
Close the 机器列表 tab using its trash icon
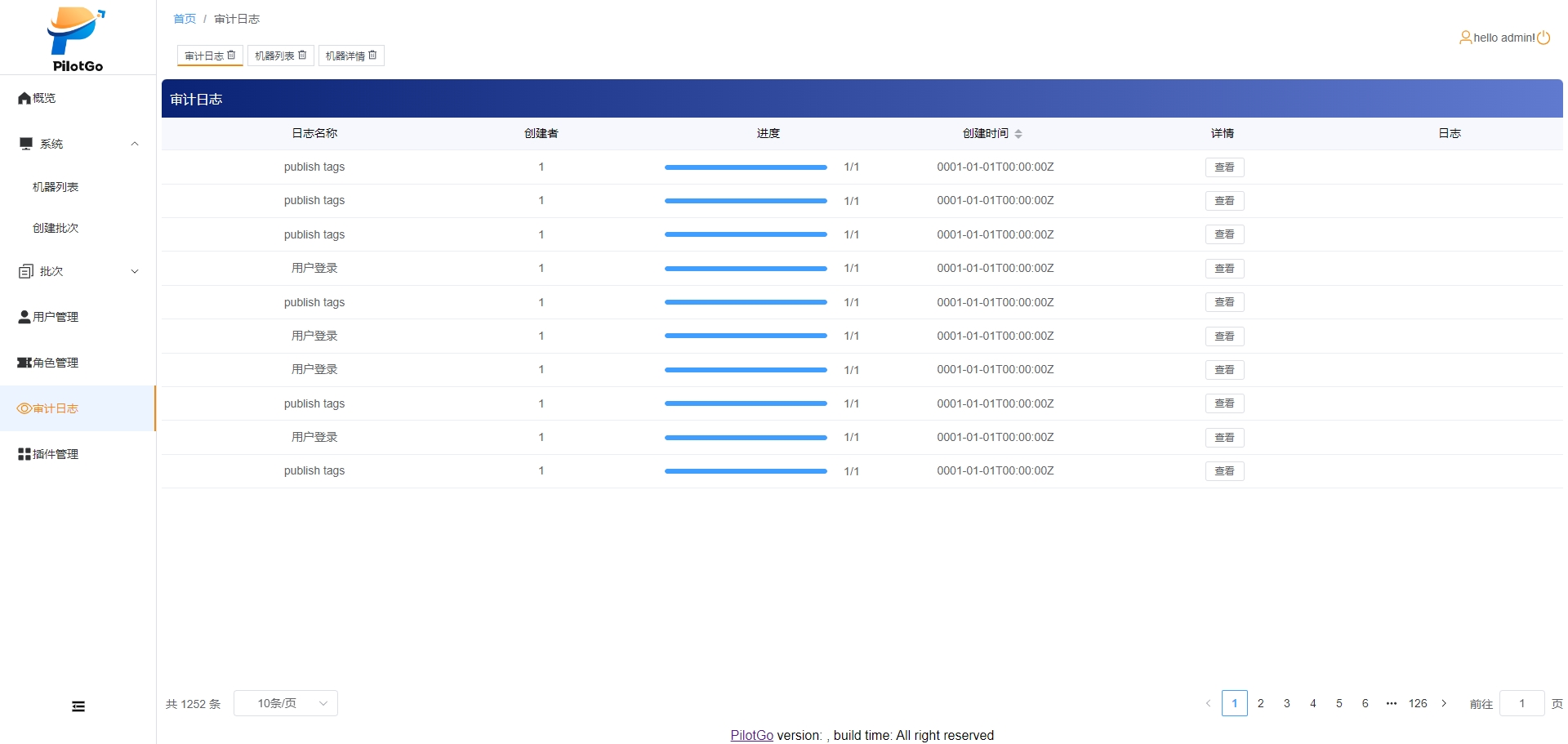[x=302, y=55]
